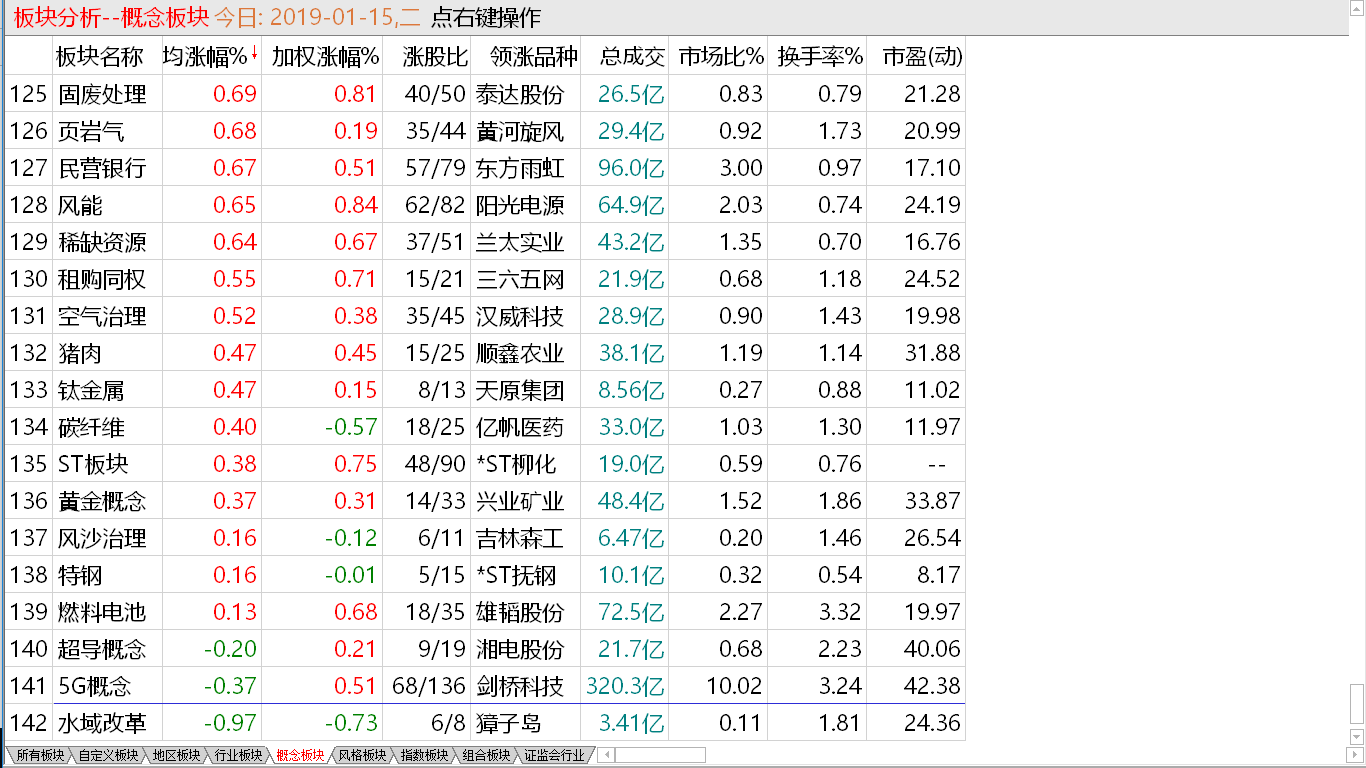The image size is (1366, 768).
Task: Click leading stock *ST柳化
Action: pos(516,464)
